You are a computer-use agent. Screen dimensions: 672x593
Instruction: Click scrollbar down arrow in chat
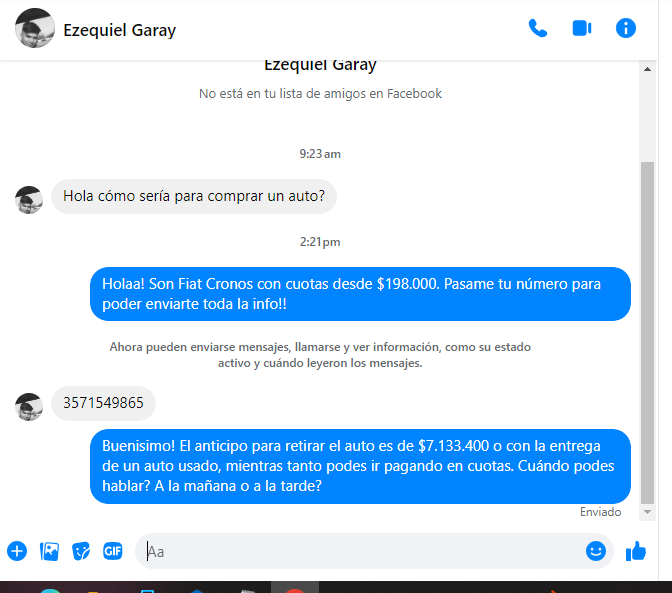pyautogui.click(x=648, y=512)
